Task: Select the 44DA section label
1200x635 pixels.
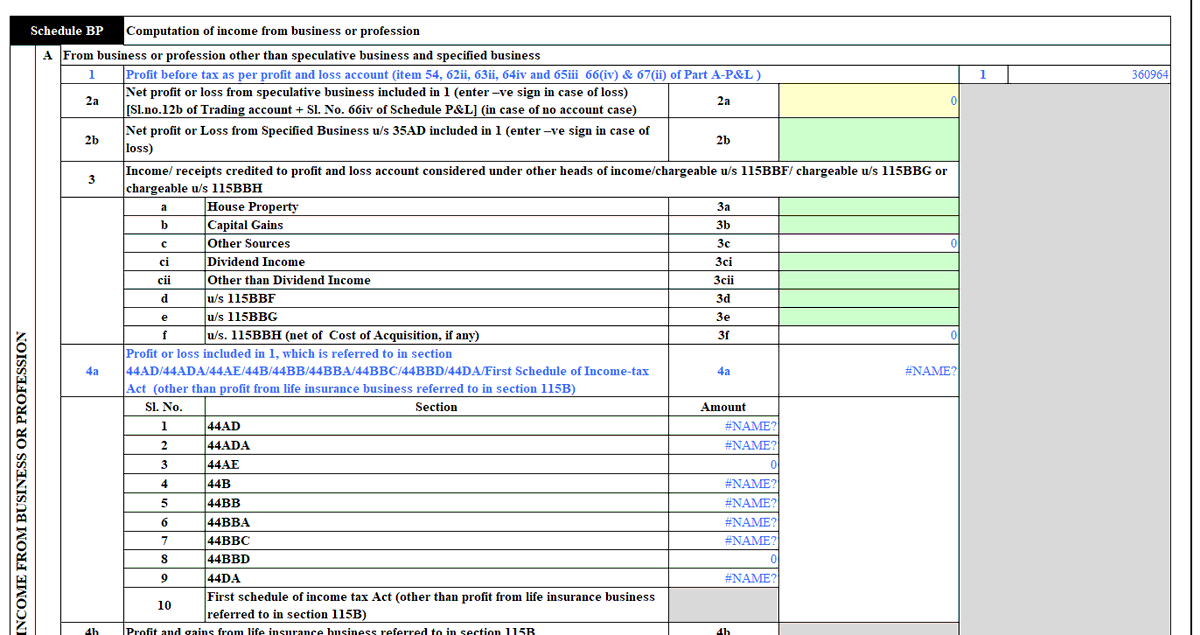Action: click(x=436, y=578)
